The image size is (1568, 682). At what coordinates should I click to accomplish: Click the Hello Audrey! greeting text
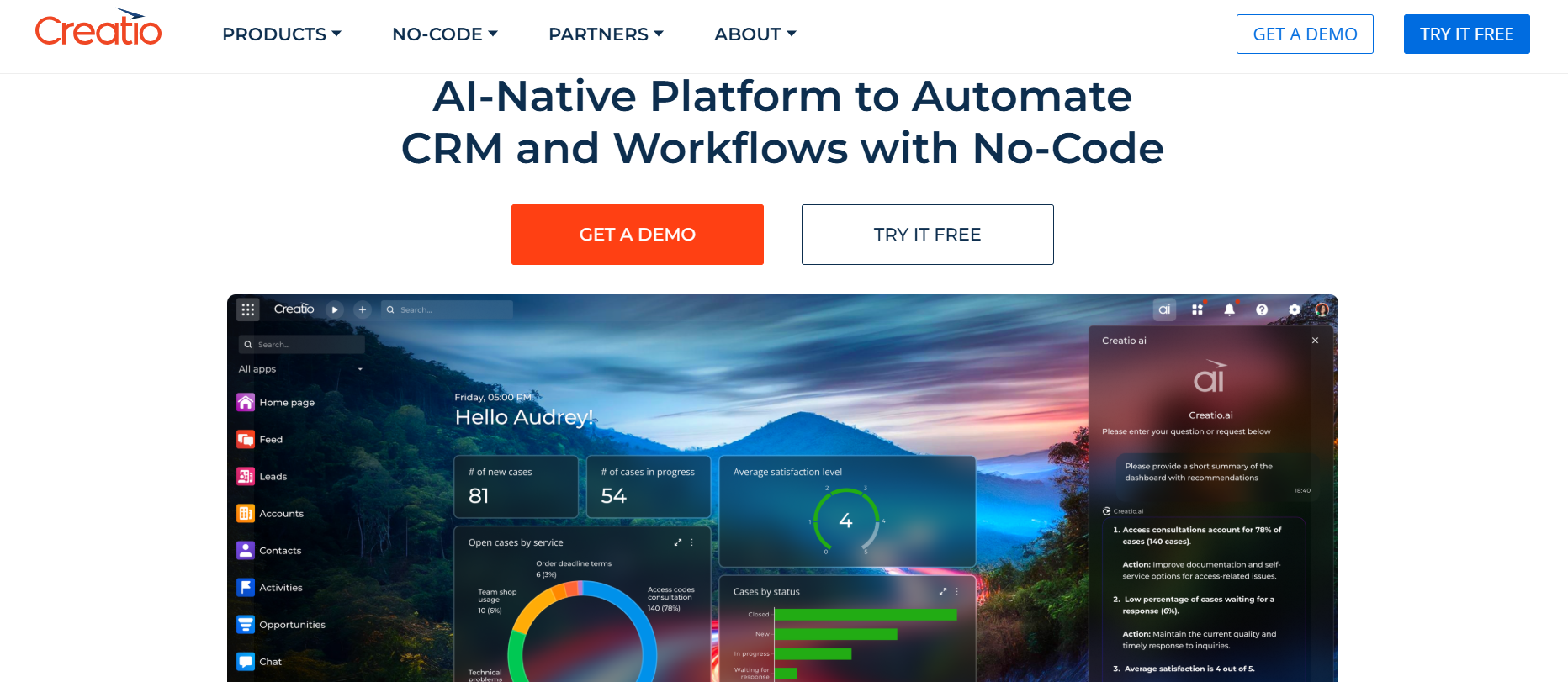(524, 417)
